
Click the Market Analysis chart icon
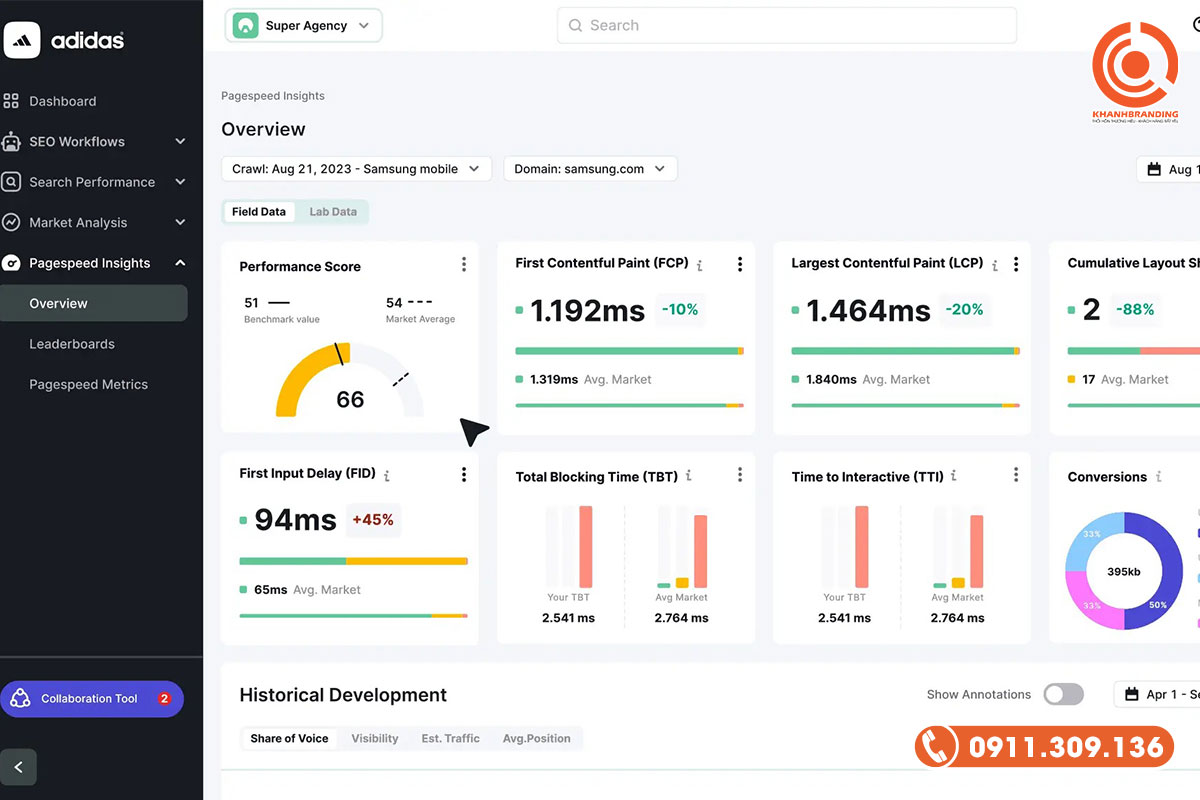click(x=11, y=222)
